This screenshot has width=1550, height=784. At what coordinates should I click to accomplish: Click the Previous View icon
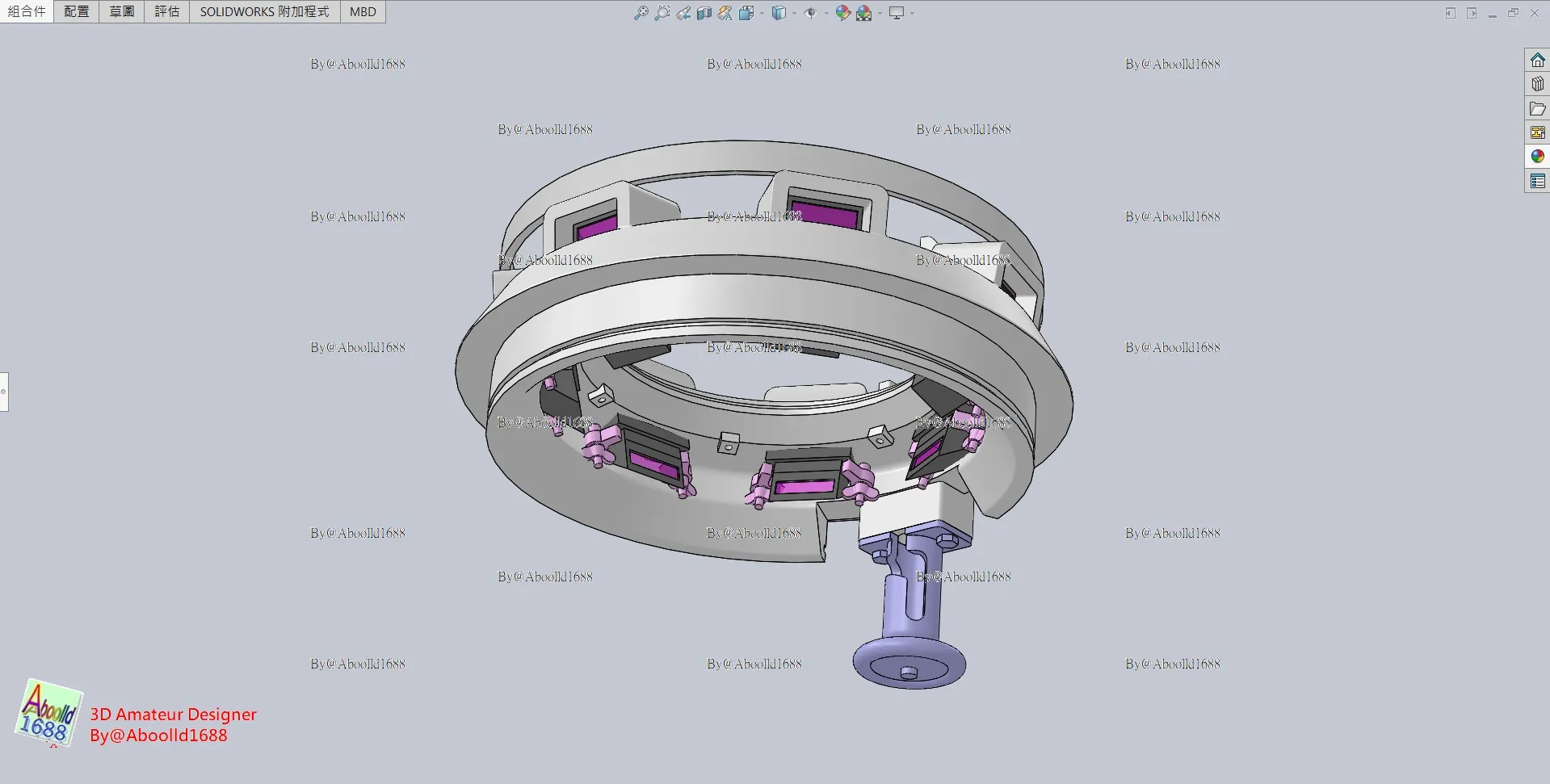click(x=683, y=13)
